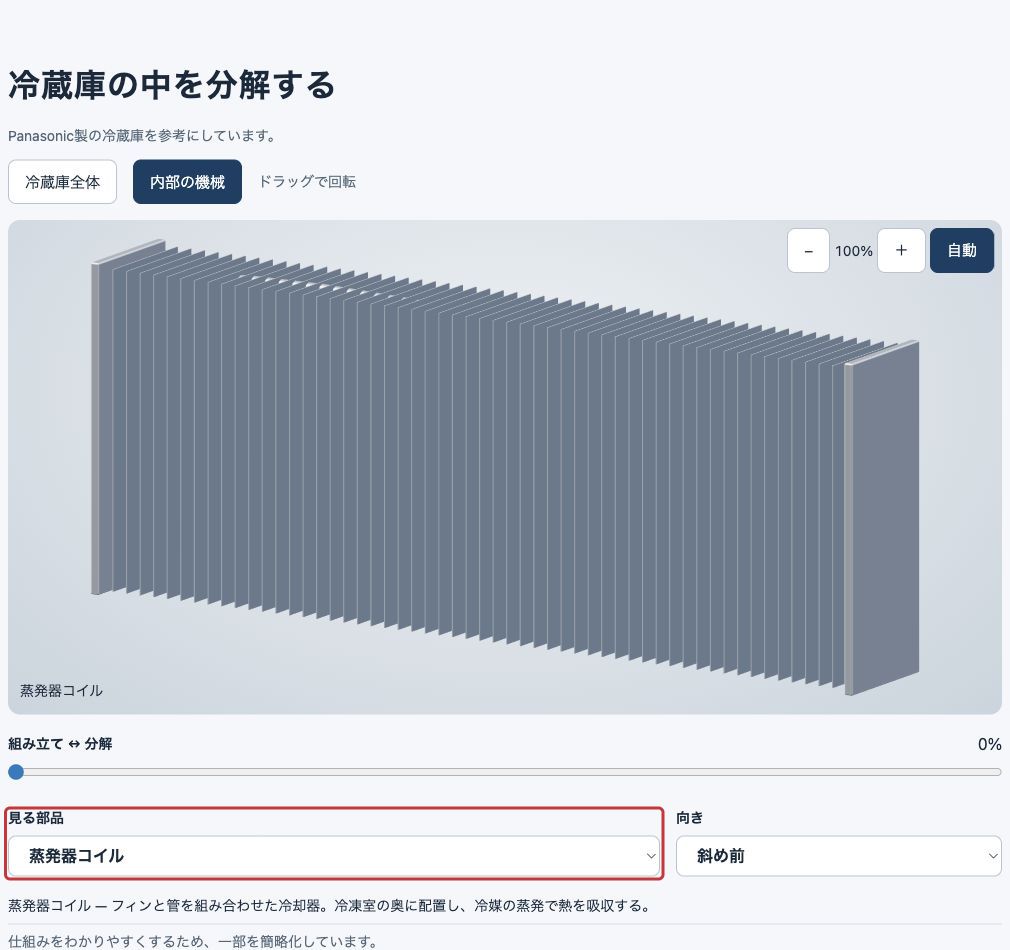Screen dimensions: 1010x950
Task: Click the 組み立て ↔ 分解 label
Action: [60, 744]
